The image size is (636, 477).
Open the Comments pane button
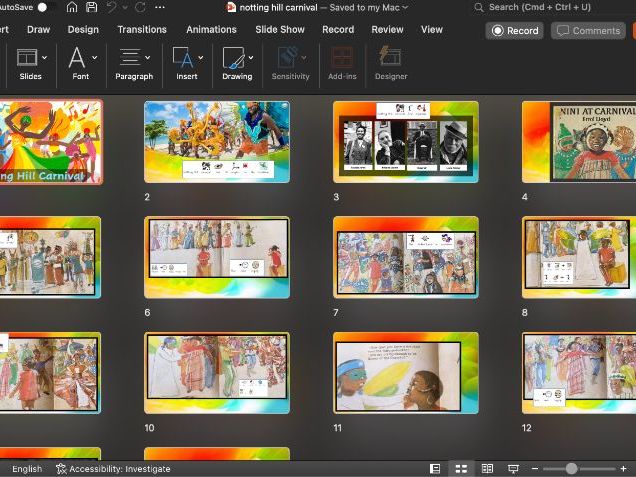(588, 30)
